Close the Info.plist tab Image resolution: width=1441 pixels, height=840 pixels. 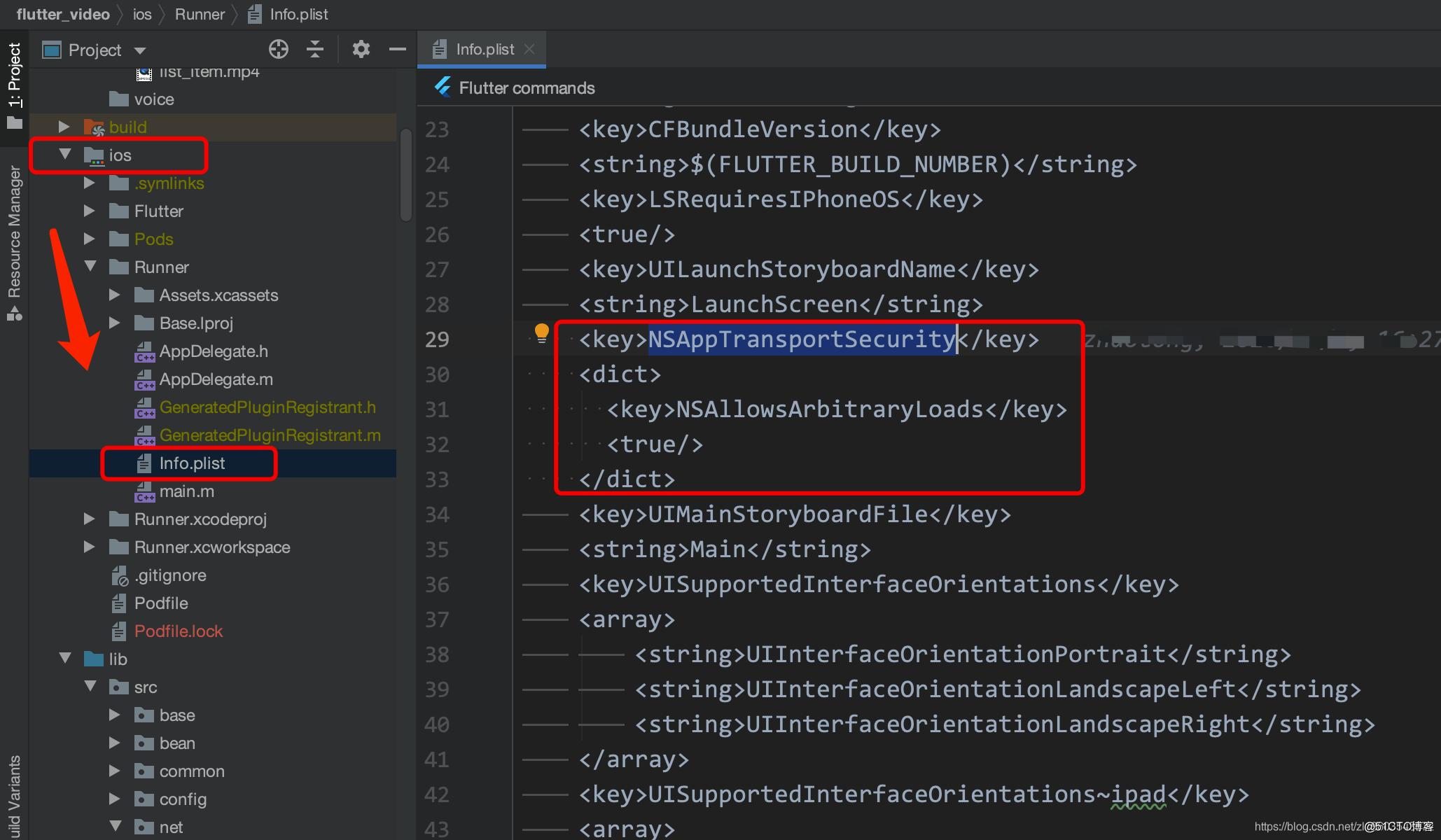[529, 49]
